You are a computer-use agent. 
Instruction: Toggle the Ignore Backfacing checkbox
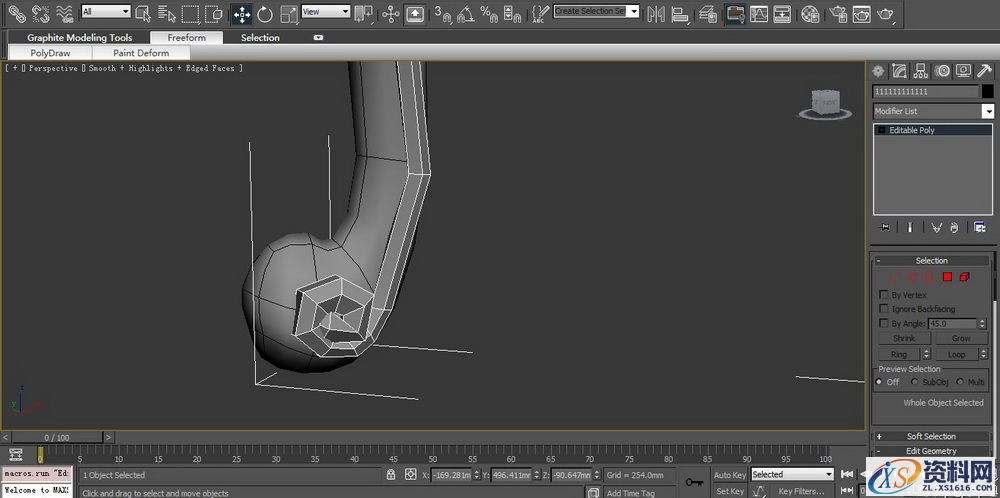click(883, 309)
